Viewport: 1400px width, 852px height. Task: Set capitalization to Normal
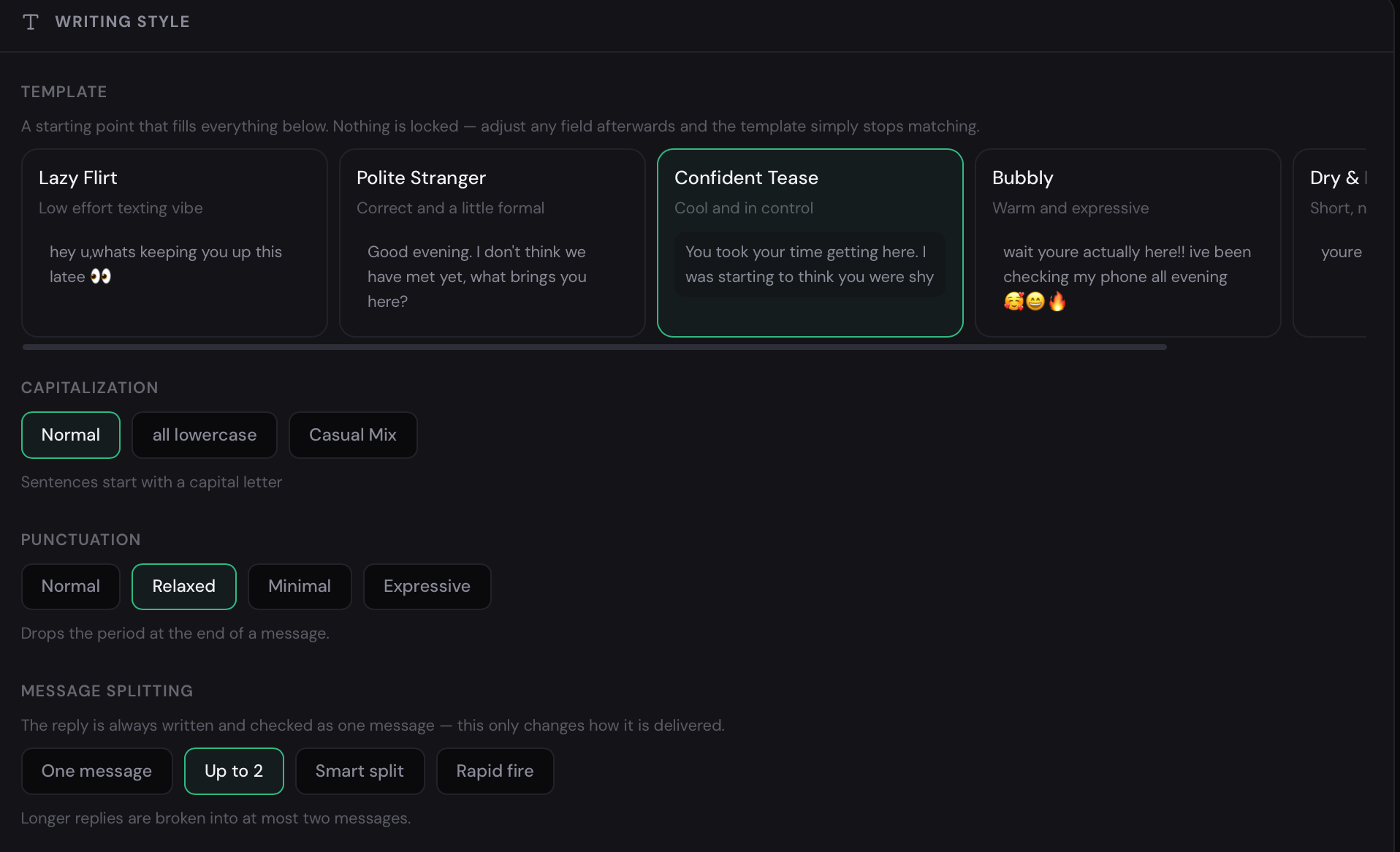click(x=71, y=435)
